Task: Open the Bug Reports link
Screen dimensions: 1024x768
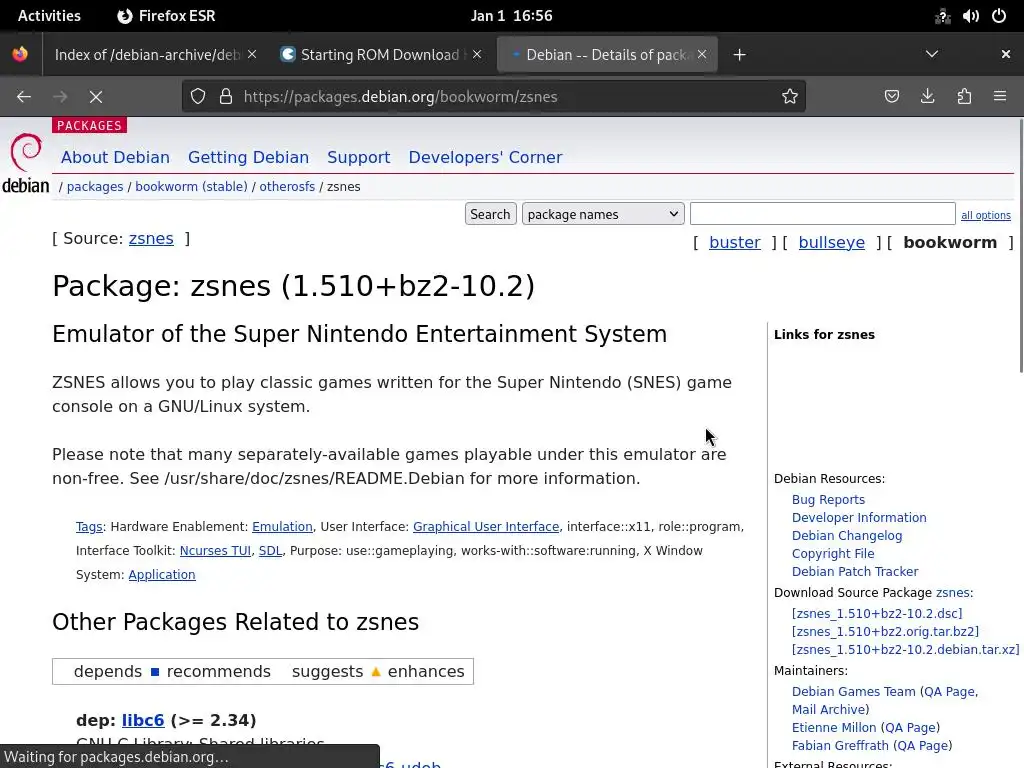Action: tap(828, 500)
